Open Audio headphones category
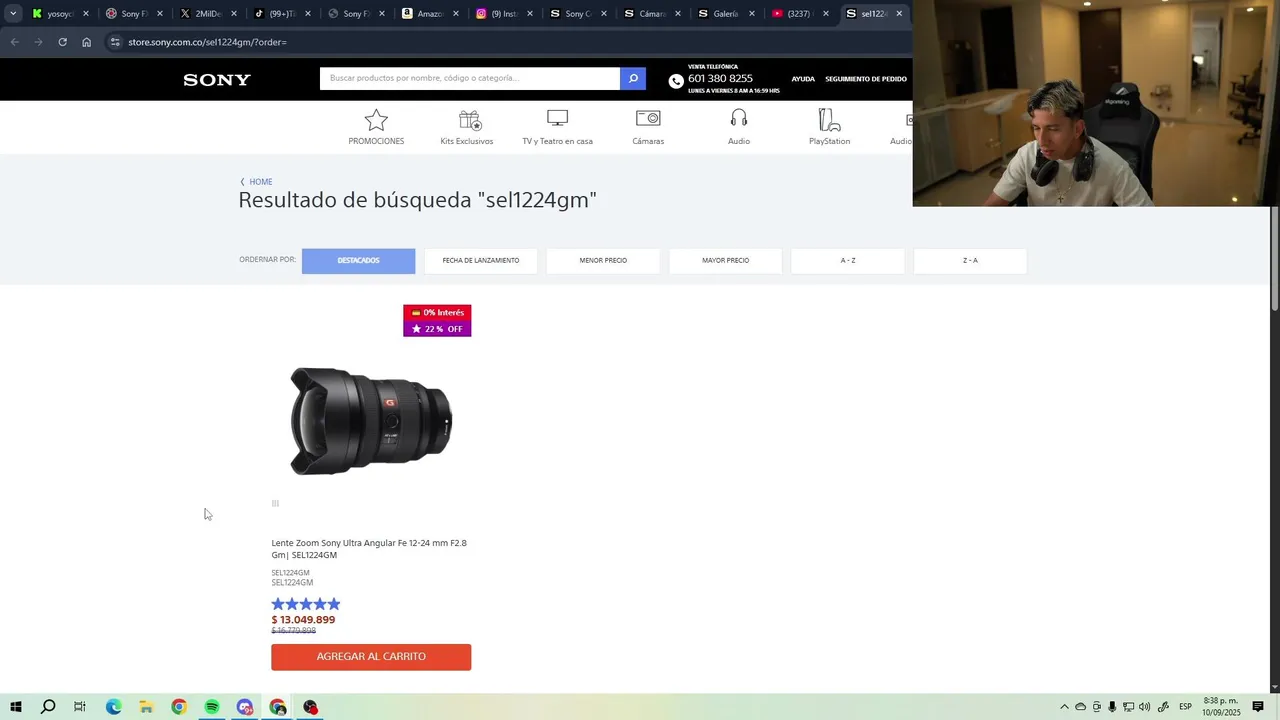Viewport: 1280px width, 720px height. [x=739, y=127]
